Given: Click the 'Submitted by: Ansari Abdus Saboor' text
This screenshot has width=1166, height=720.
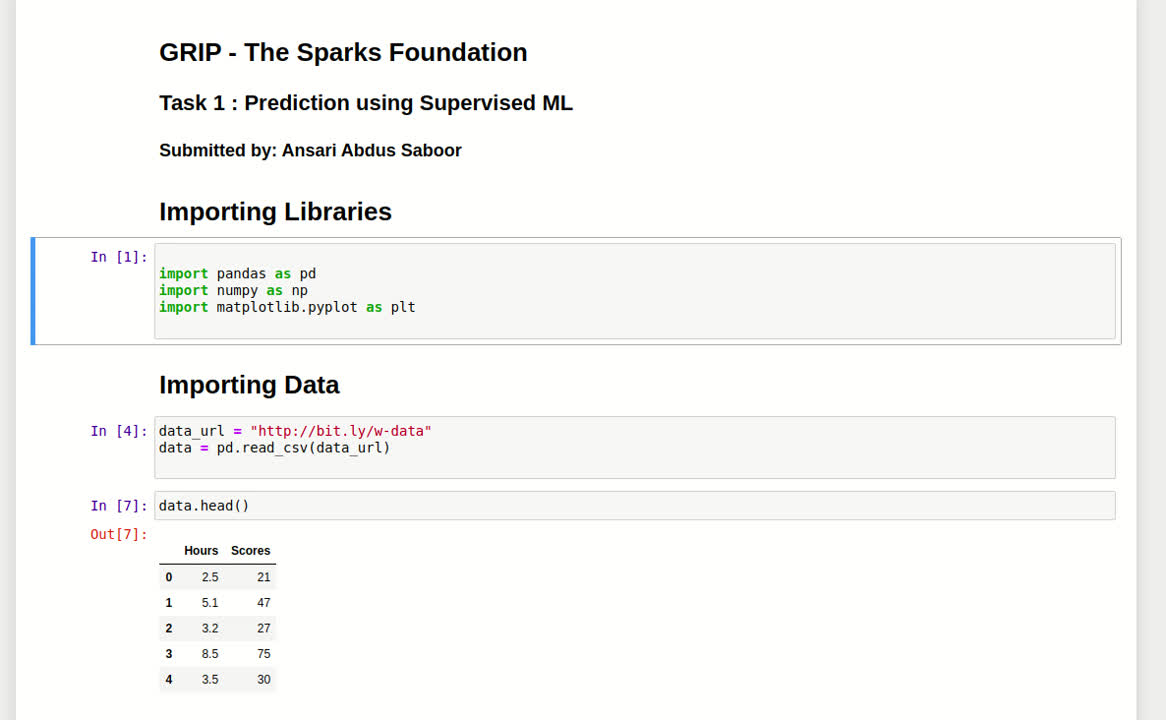Looking at the screenshot, I should click(310, 151).
